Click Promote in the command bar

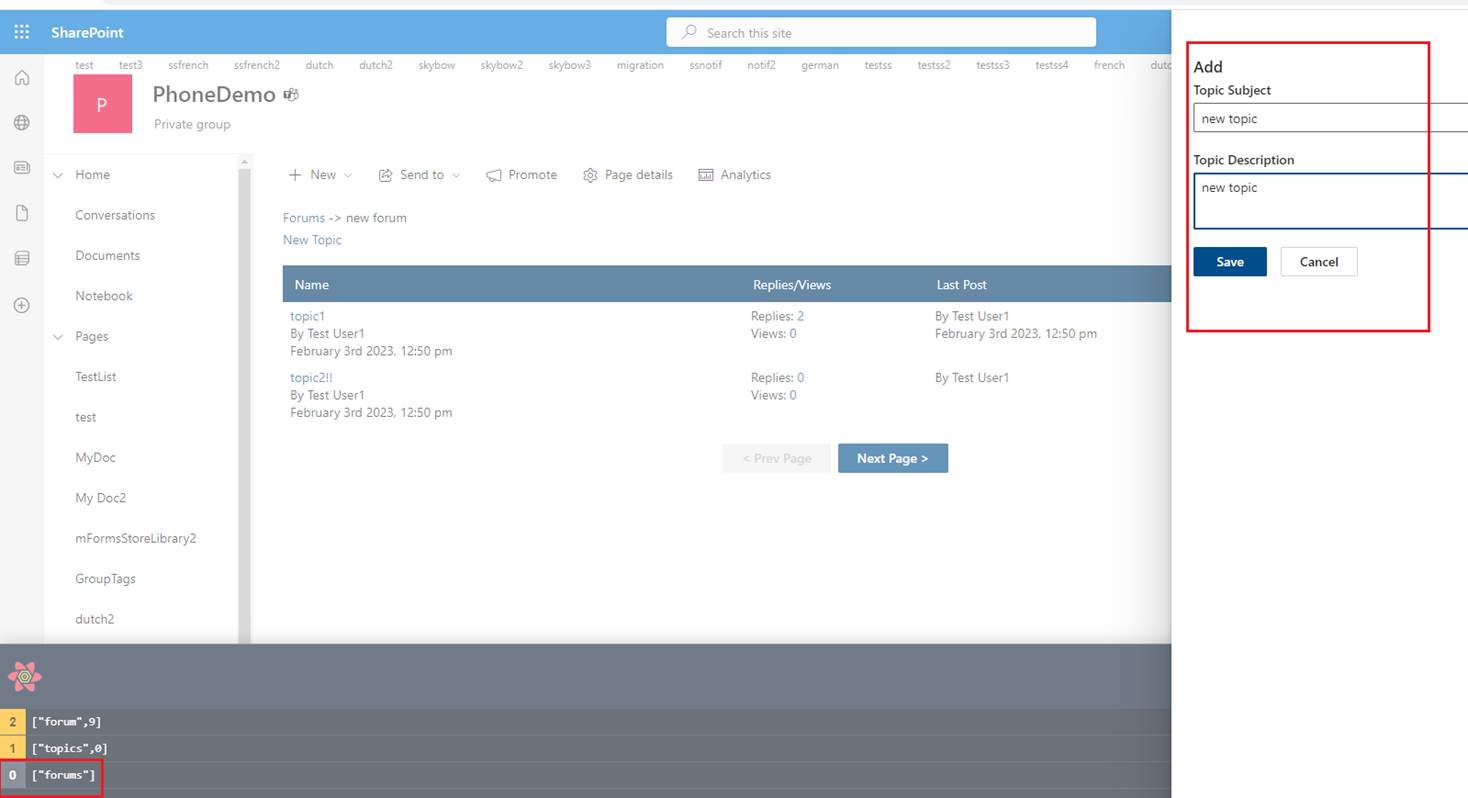tap(521, 175)
